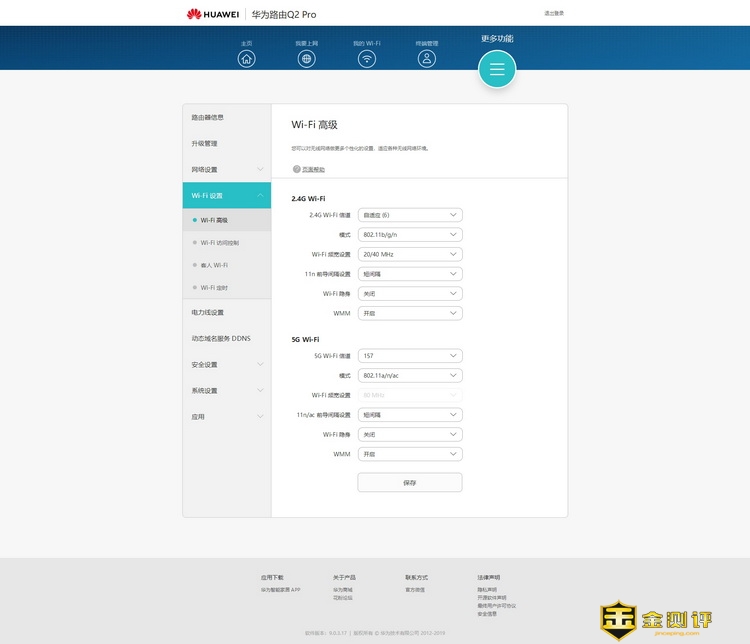Click the 更多功能 hamburger menu icon
Screen dimensions: 750x644
click(497, 69)
